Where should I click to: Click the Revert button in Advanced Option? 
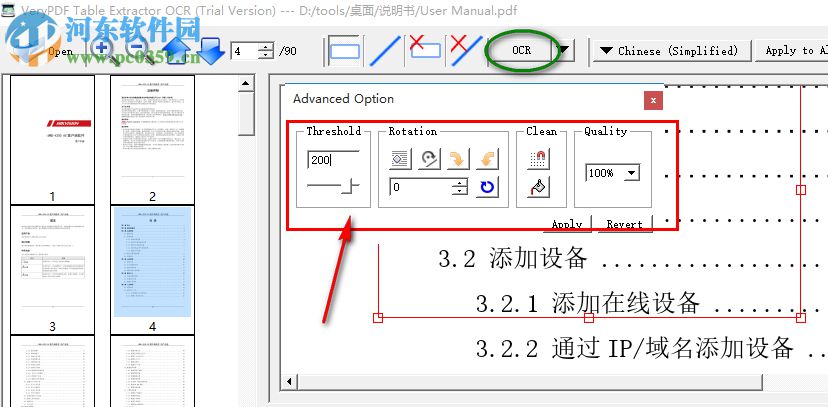(625, 223)
